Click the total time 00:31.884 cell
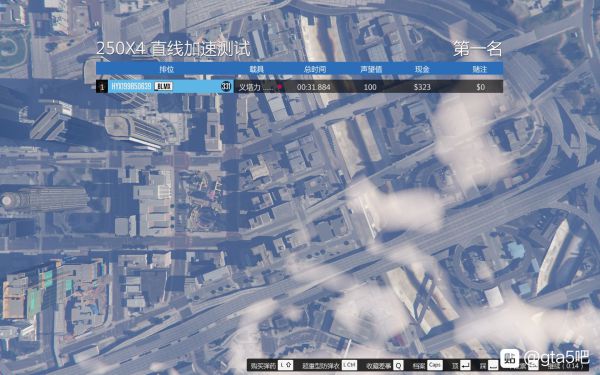This screenshot has height=375, width=600. click(314, 87)
